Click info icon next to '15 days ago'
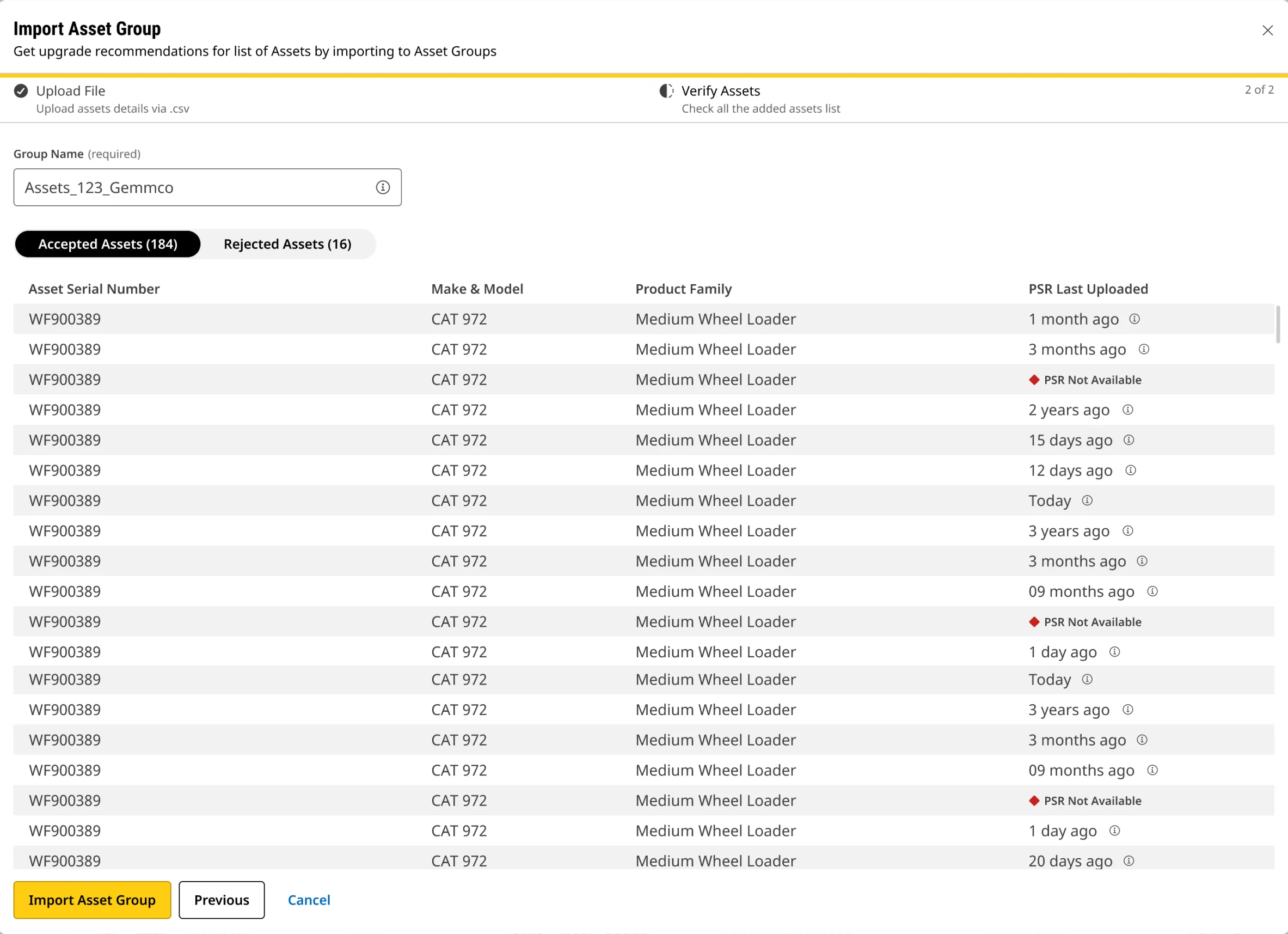 click(1128, 439)
